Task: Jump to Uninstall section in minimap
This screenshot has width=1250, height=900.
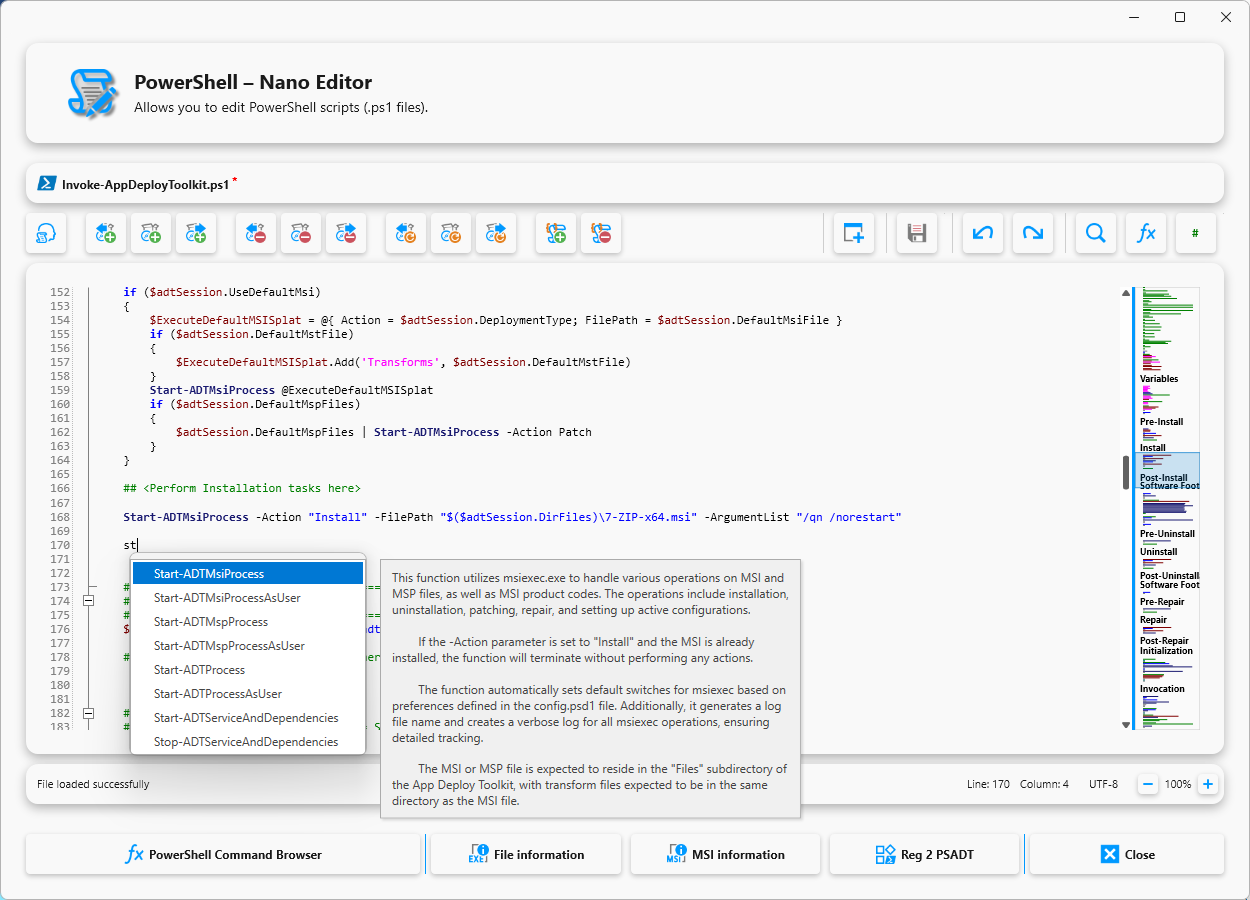Action: tap(1158, 552)
